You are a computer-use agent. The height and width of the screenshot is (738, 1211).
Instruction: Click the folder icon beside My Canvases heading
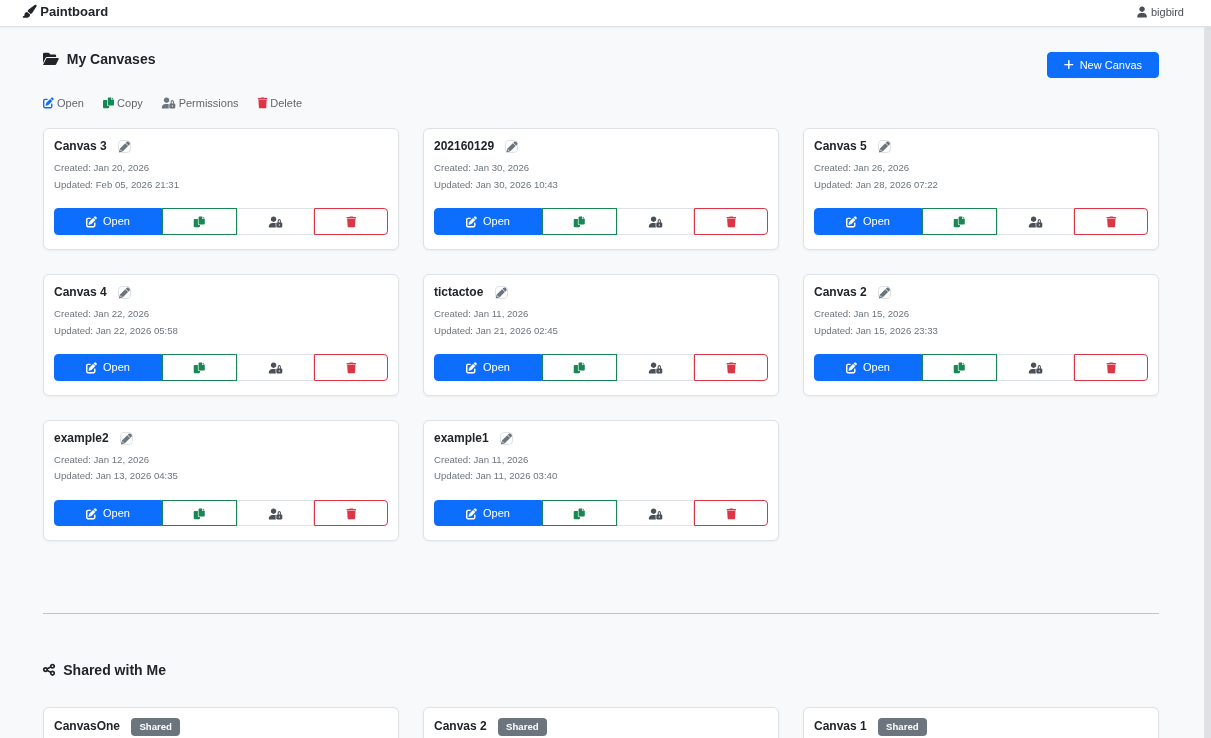click(51, 59)
